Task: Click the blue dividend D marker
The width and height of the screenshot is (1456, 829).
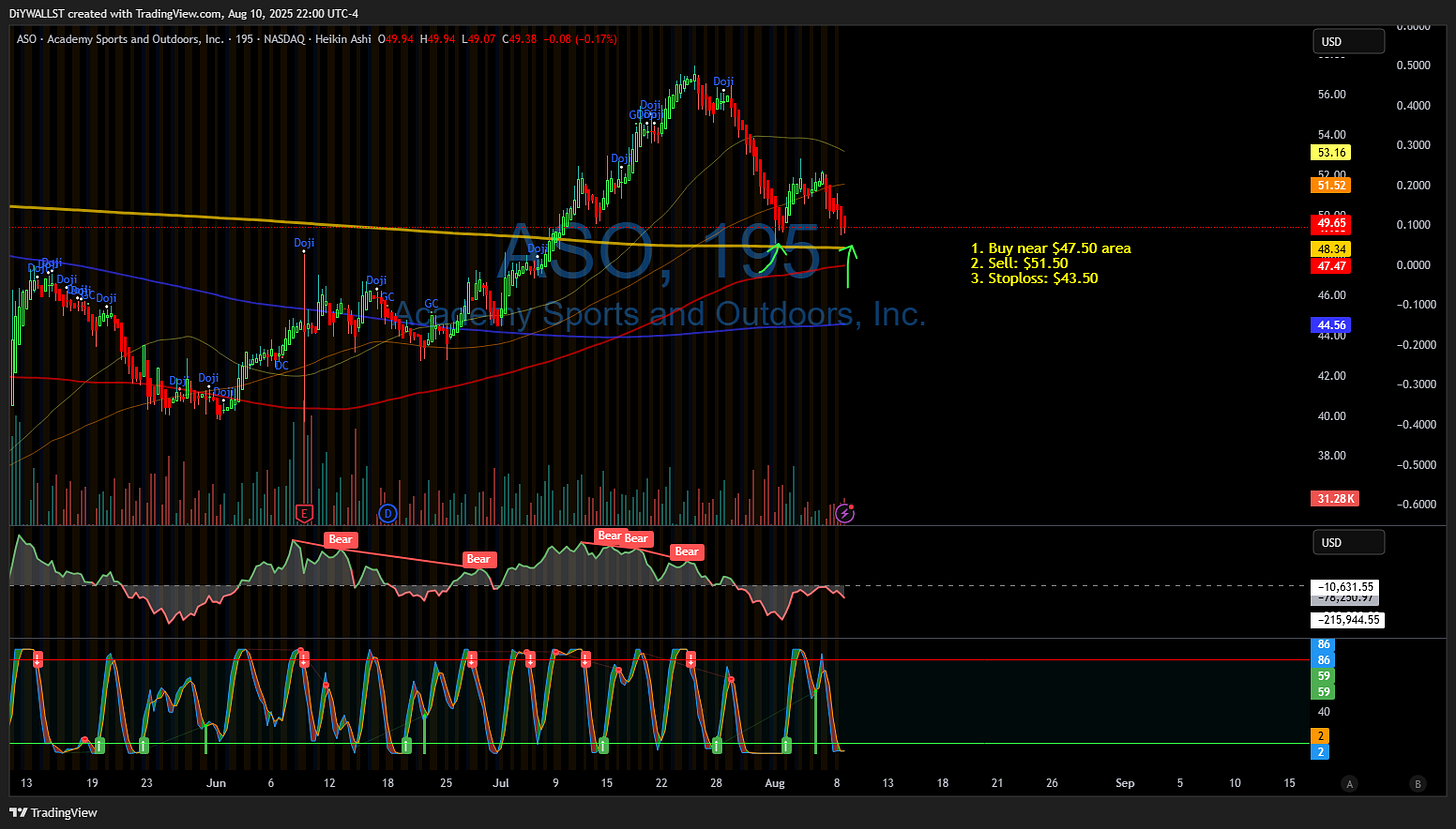Action: coord(388,513)
